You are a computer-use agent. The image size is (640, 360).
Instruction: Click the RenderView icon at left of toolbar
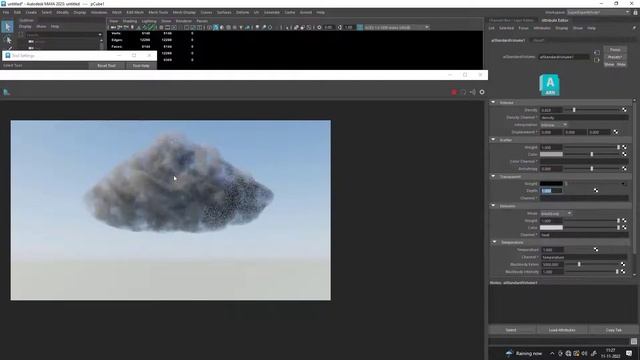[7, 92]
